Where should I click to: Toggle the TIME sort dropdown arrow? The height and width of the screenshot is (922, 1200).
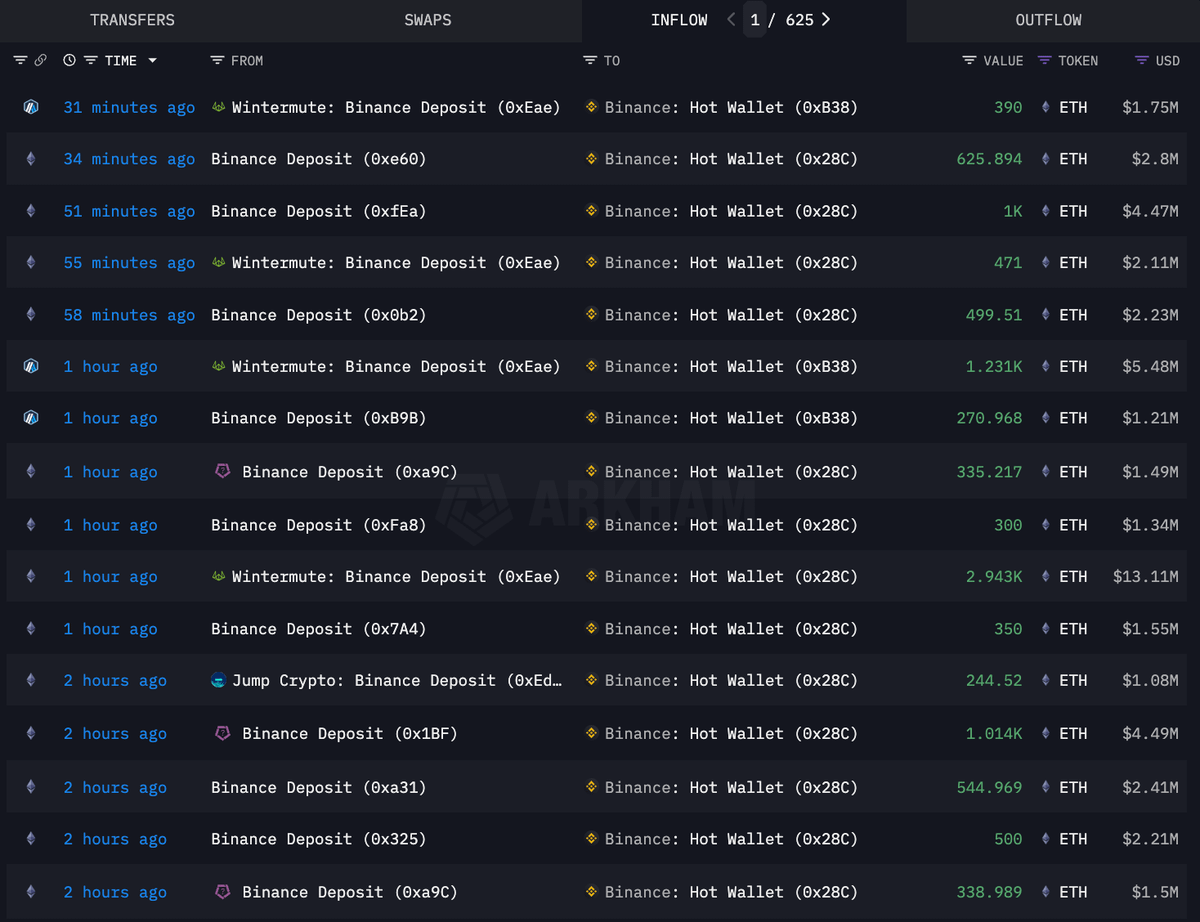[x=152, y=61]
